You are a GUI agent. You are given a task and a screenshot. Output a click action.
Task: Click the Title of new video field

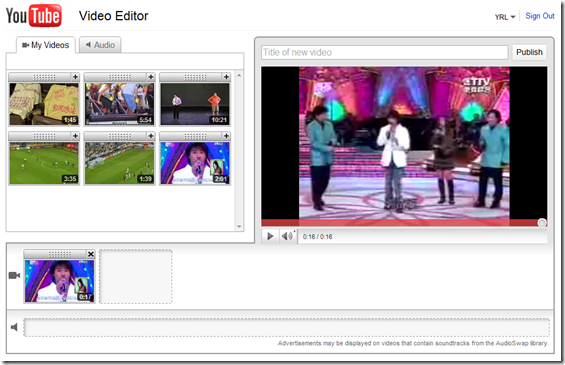point(384,52)
